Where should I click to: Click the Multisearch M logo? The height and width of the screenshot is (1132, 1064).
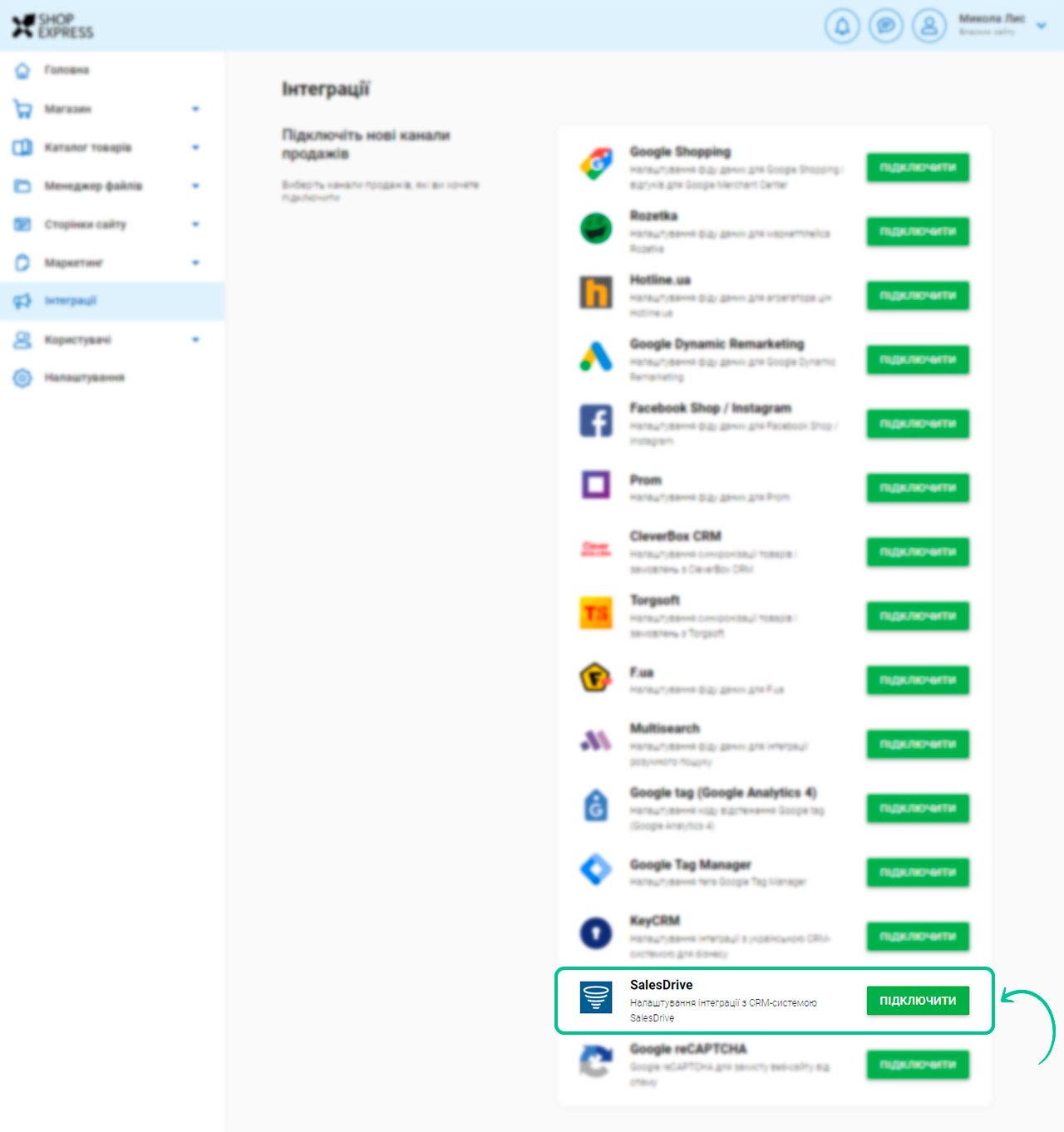(x=596, y=740)
